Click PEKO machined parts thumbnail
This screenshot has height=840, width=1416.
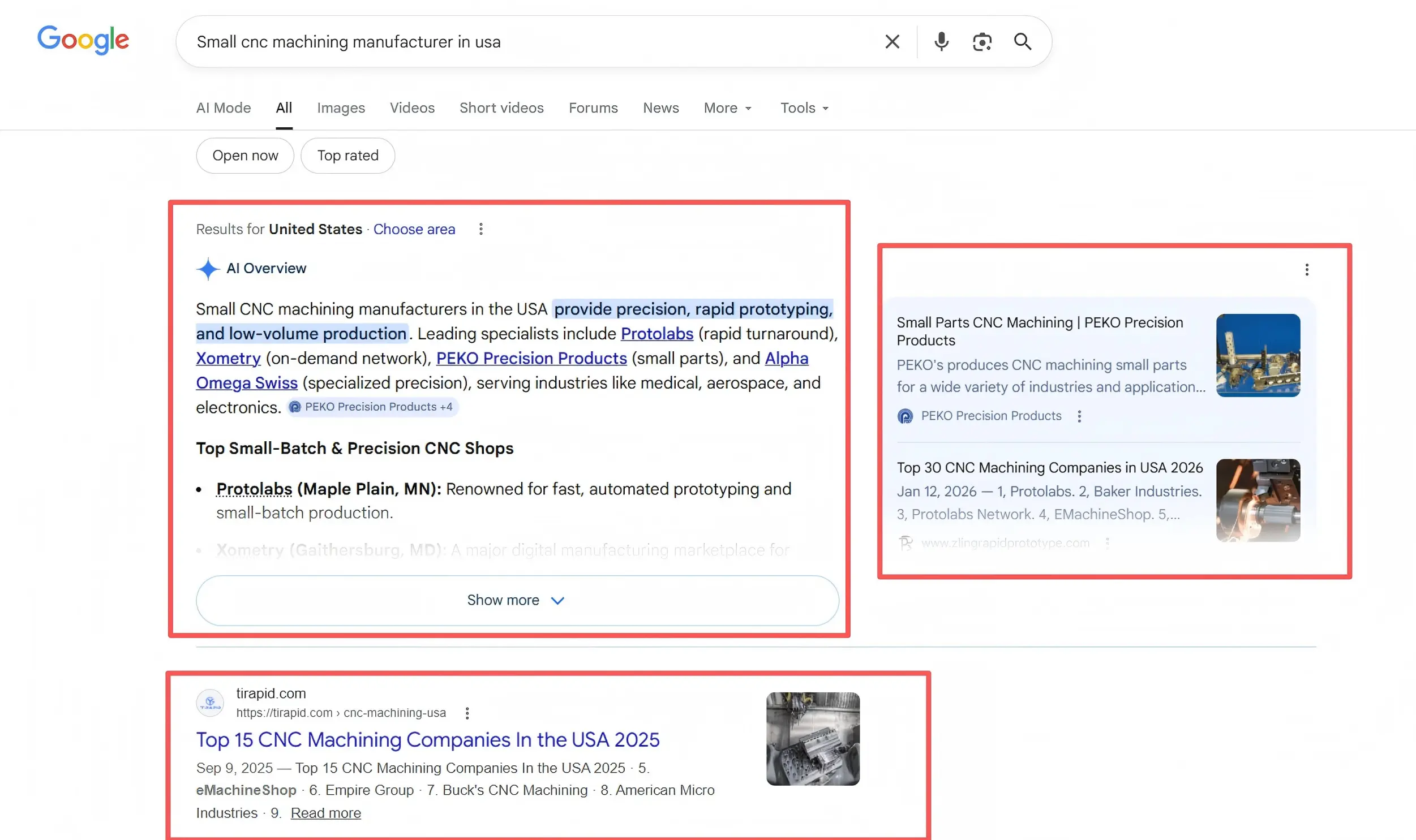point(1258,355)
